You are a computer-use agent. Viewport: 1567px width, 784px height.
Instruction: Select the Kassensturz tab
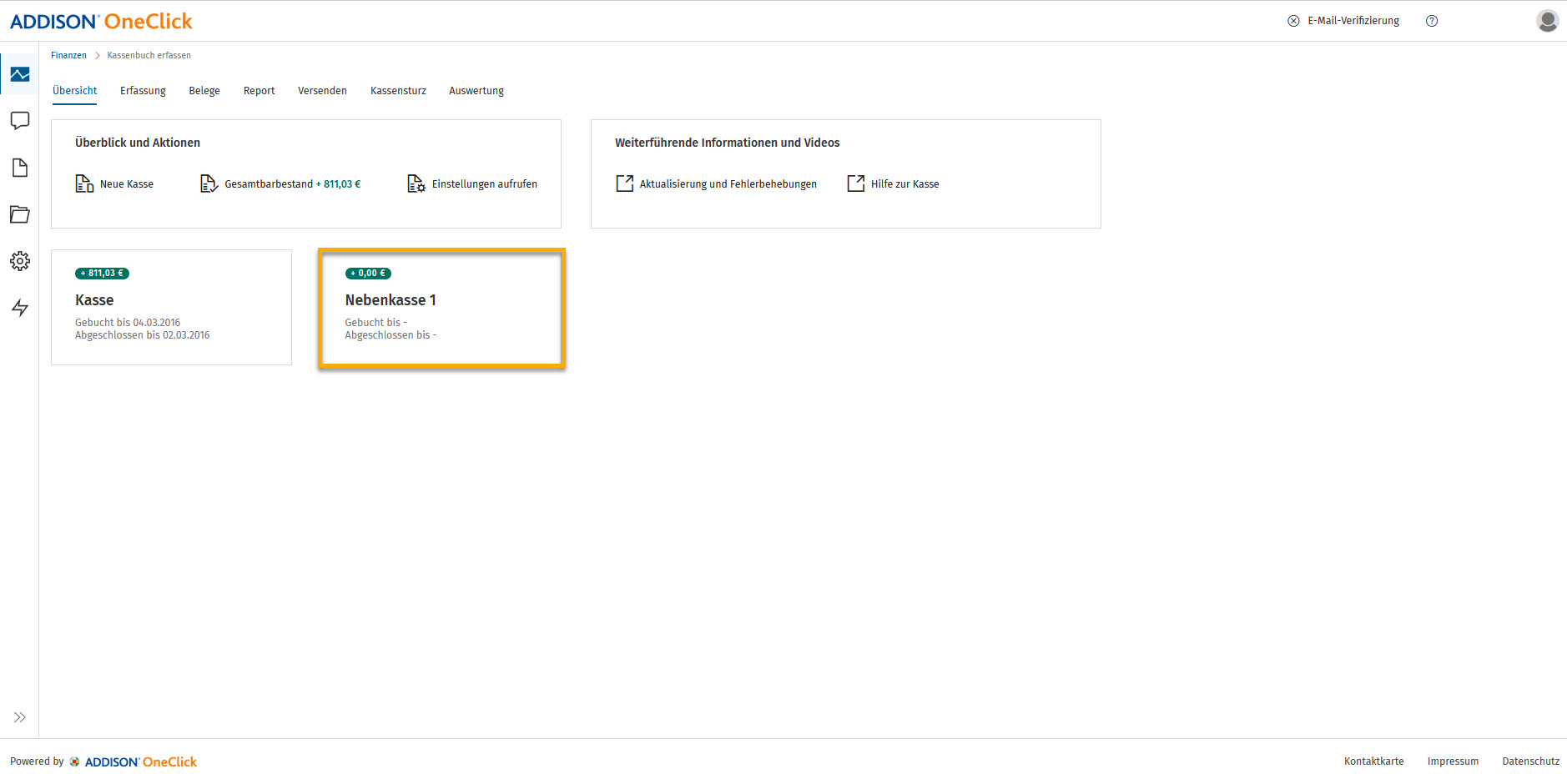pyautogui.click(x=398, y=91)
